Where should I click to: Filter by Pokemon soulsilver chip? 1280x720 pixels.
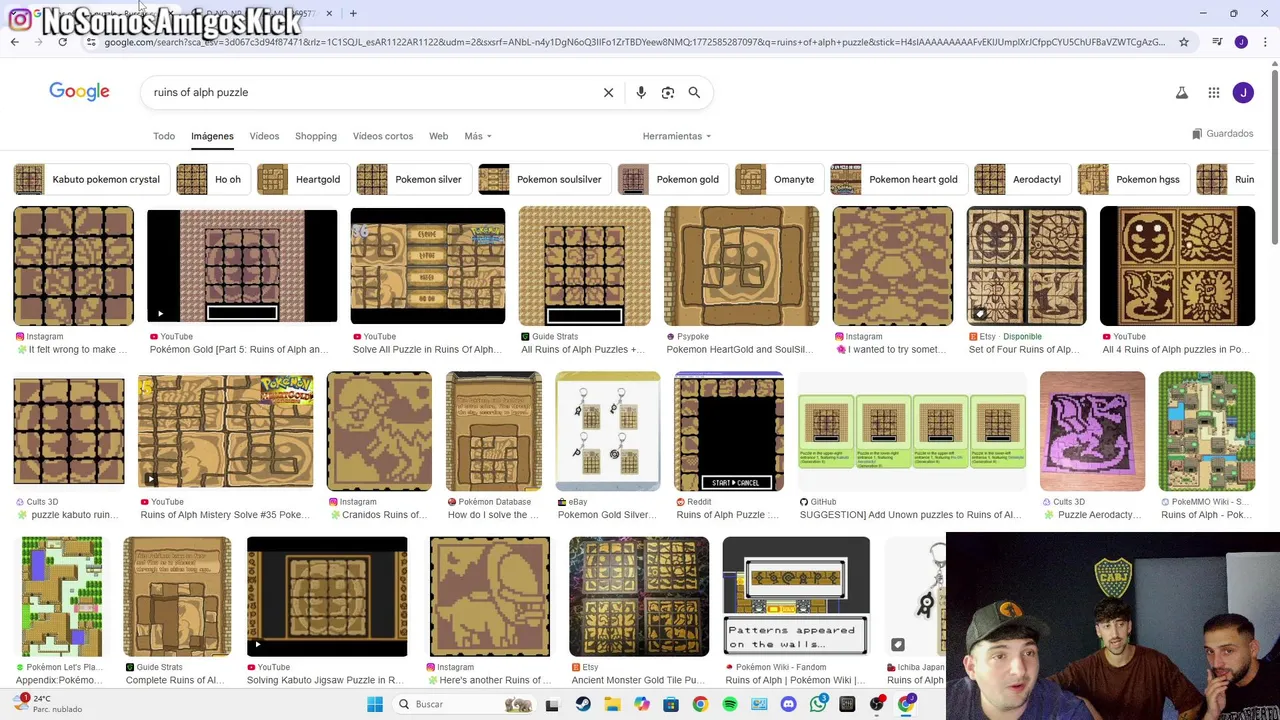[543, 179]
